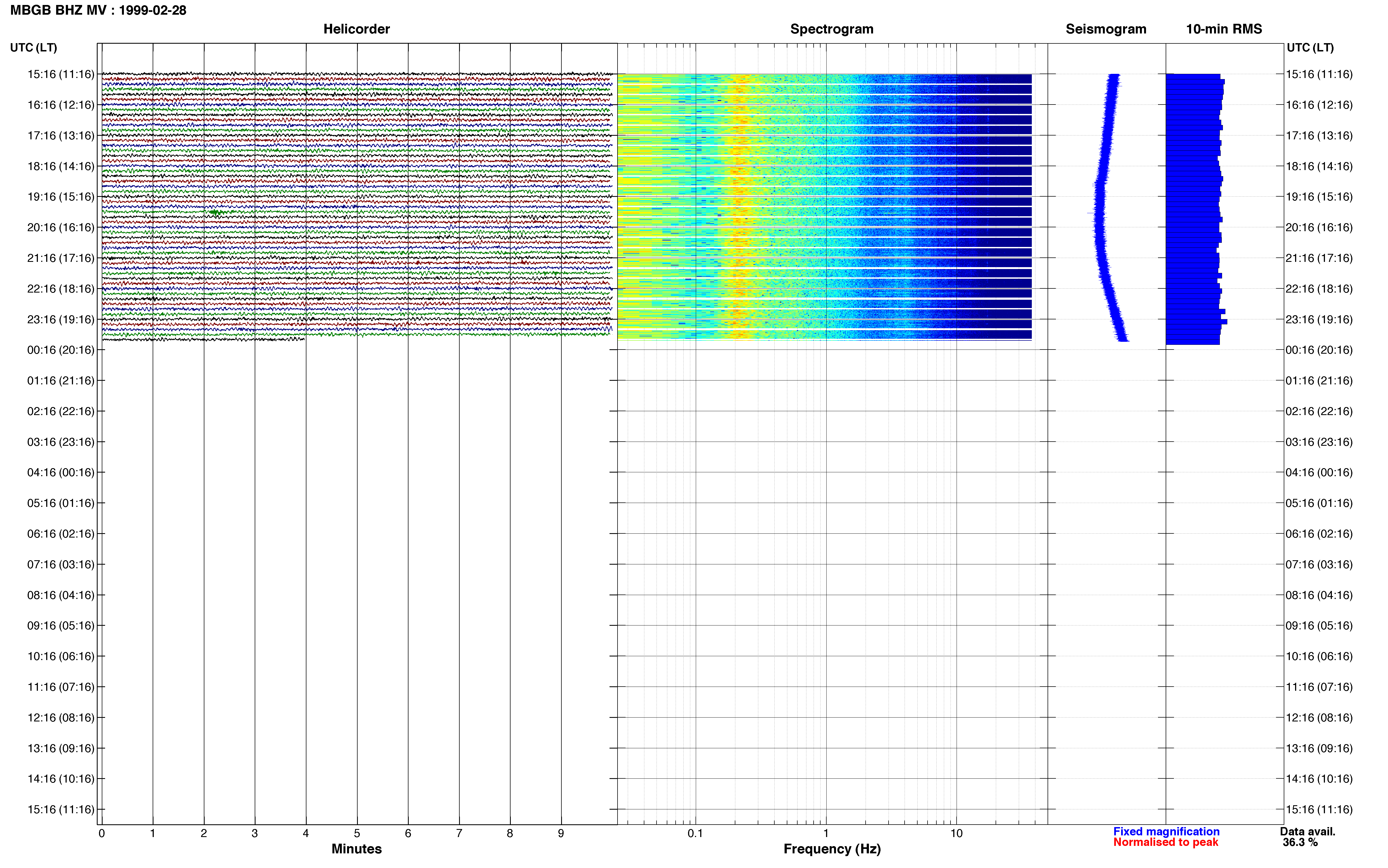The image size is (1388, 868).
Task: Click the frequency axis tick '0.1'
Action: pyautogui.click(x=695, y=833)
